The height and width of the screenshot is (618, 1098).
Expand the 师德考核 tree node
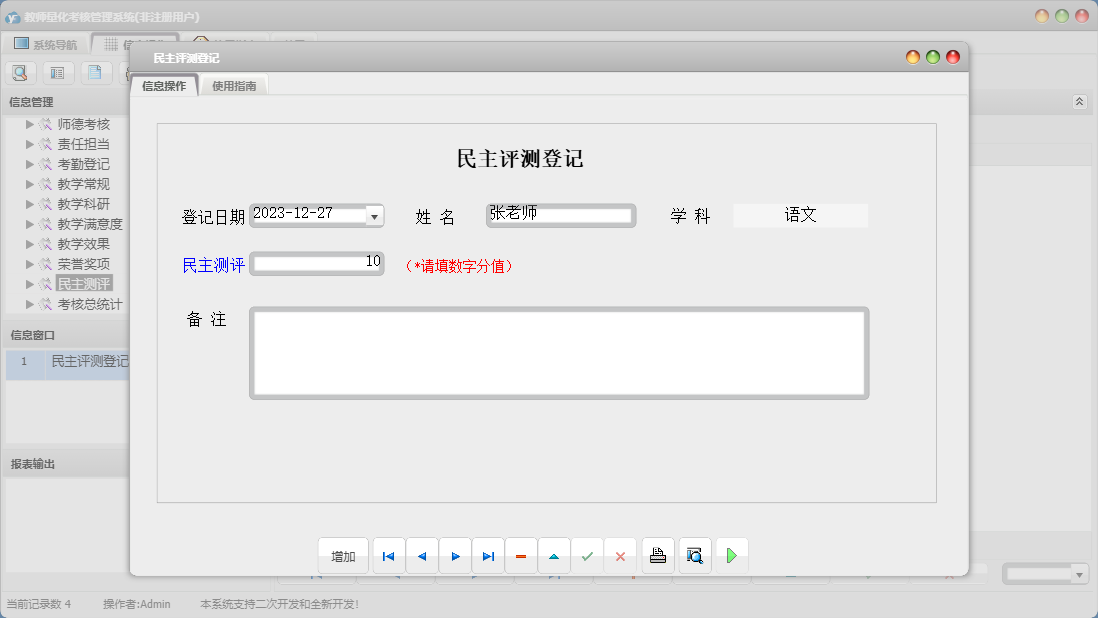pyautogui.click(x=31, y=124)
